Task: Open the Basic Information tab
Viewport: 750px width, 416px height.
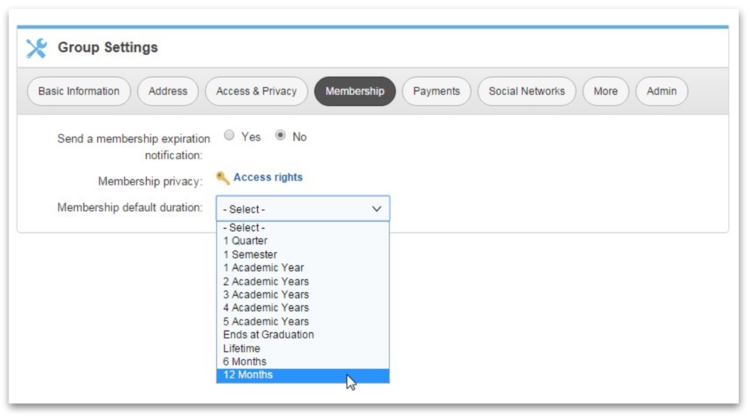Action: tap(79, 91)
